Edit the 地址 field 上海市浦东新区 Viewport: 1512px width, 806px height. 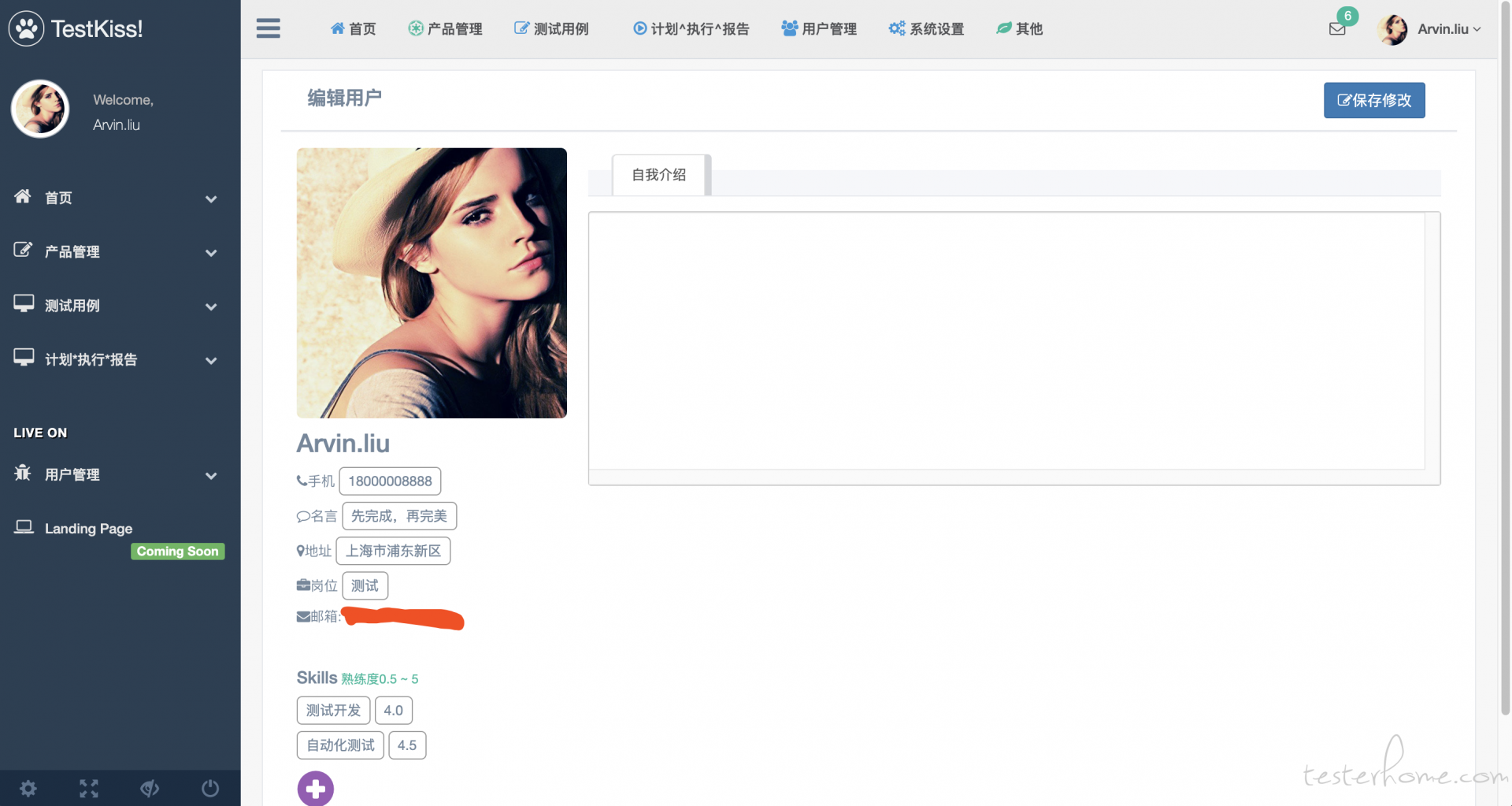click(393, 551)
